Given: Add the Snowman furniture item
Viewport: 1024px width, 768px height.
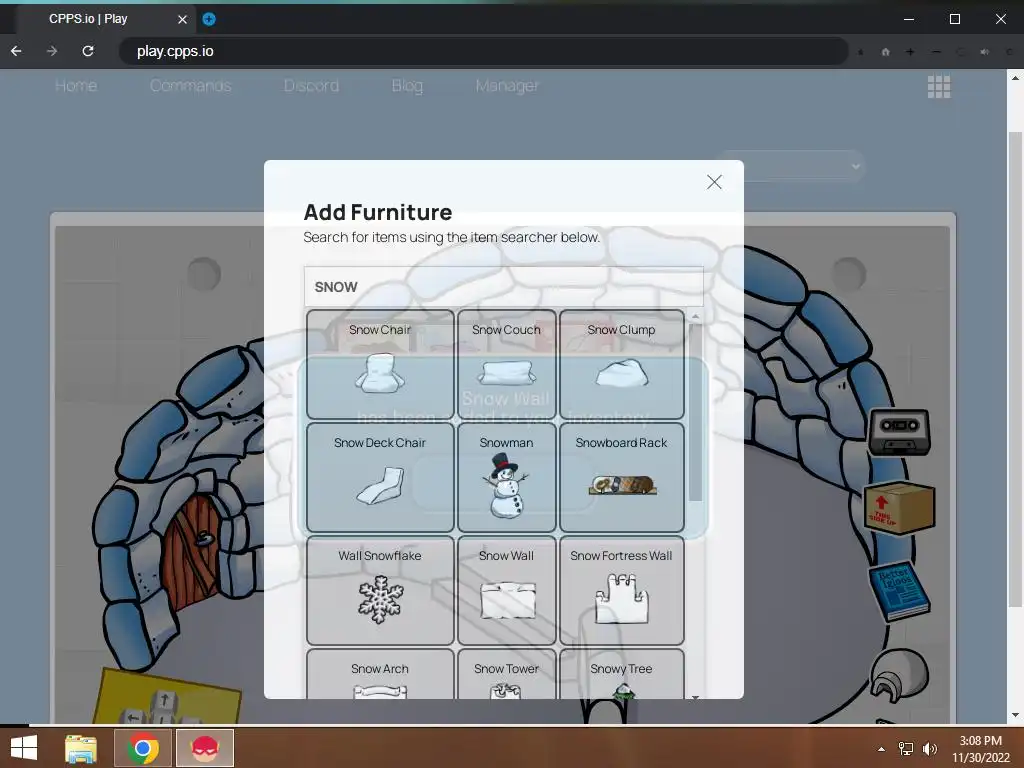Looking at the screenshot, I should (x=507, y=477).
